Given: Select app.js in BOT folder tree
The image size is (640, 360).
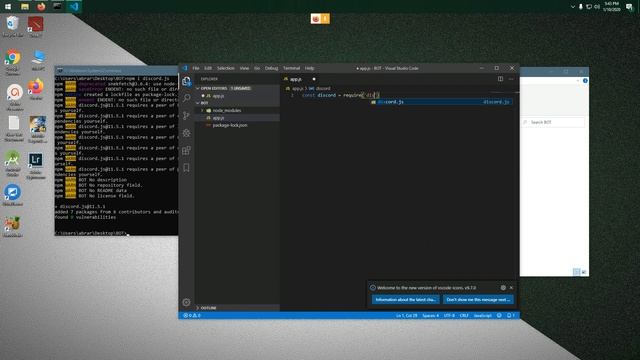Looking at the screenshot, I should (x=238, y=118).
